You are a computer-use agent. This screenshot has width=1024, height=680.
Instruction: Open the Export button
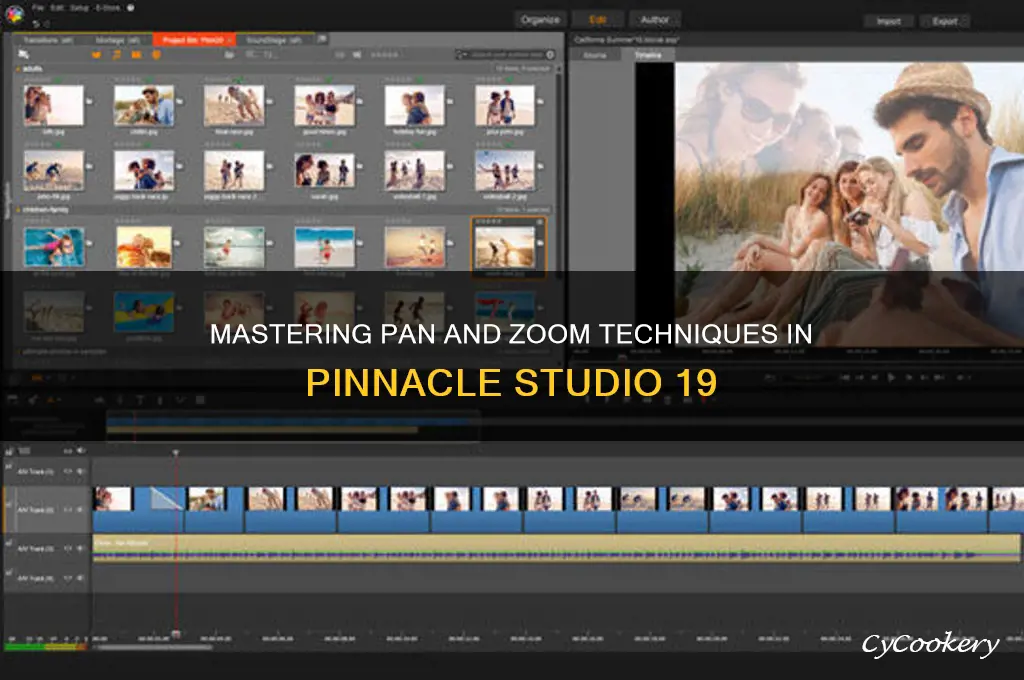pos(945,22)
